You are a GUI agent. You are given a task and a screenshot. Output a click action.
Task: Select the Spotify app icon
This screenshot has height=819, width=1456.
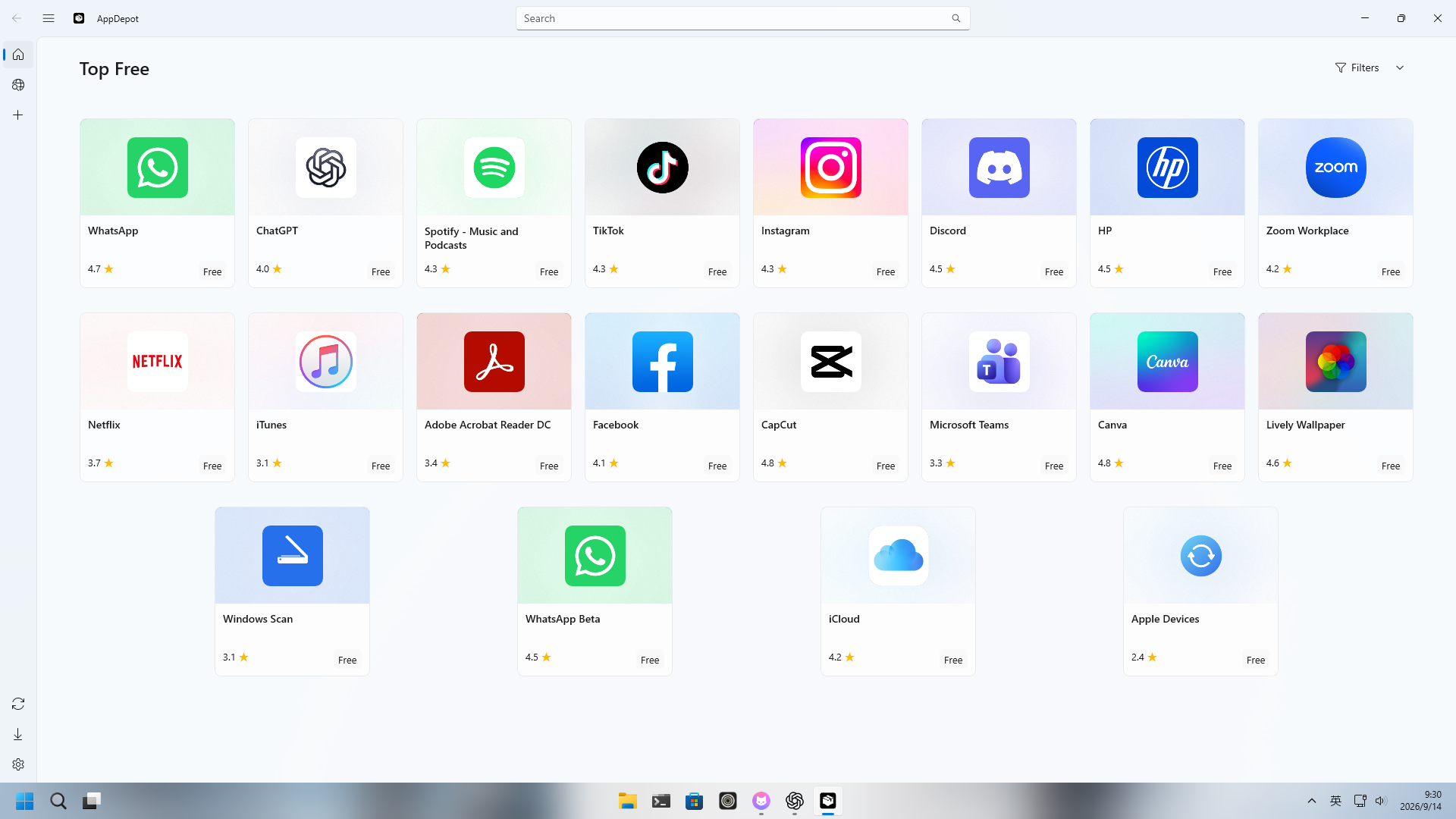[494, 168]
